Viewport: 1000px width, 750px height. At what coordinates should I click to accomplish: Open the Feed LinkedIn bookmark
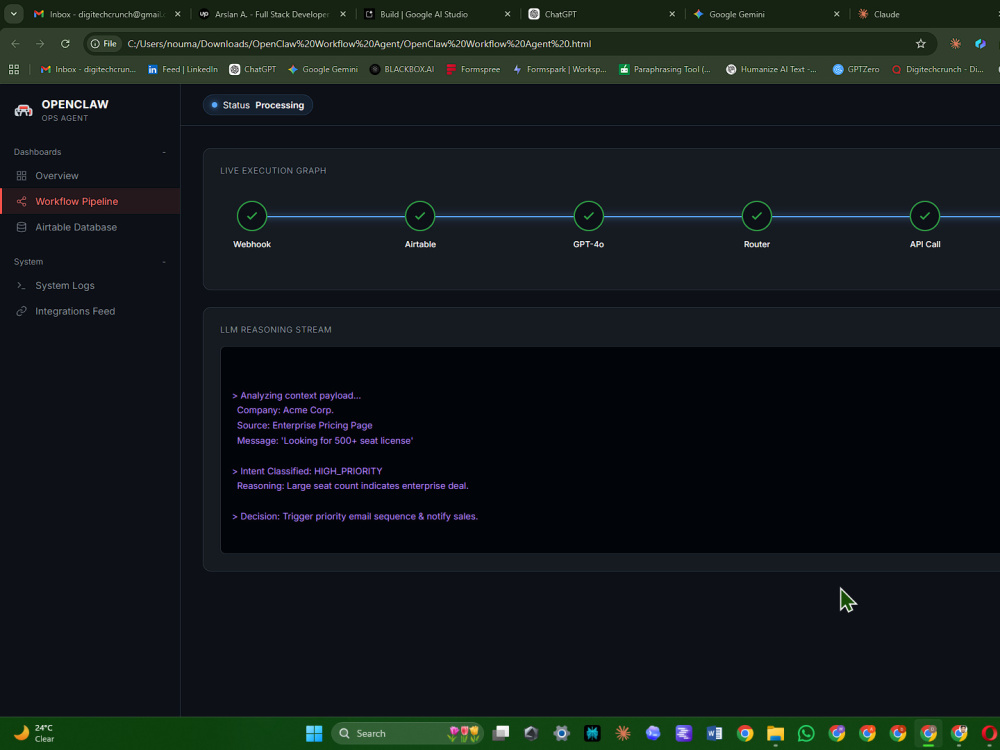tap(182, 70)
